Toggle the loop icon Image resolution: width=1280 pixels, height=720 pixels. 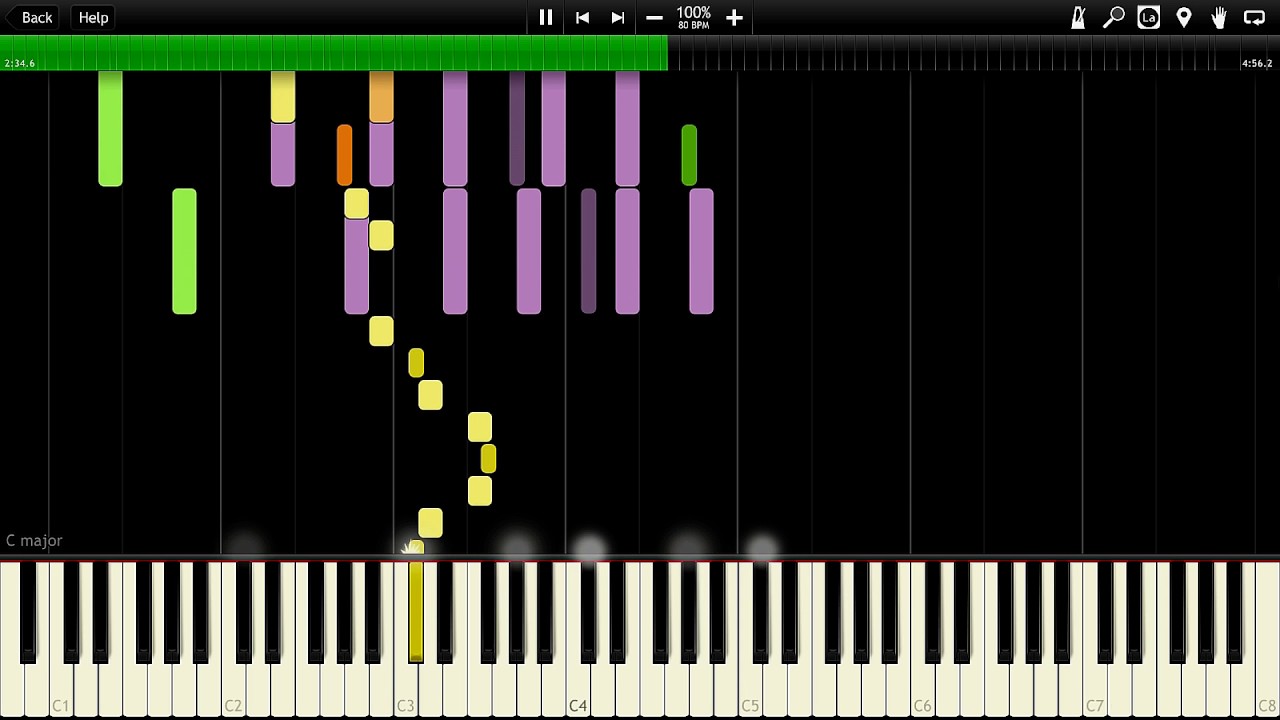1254,17
